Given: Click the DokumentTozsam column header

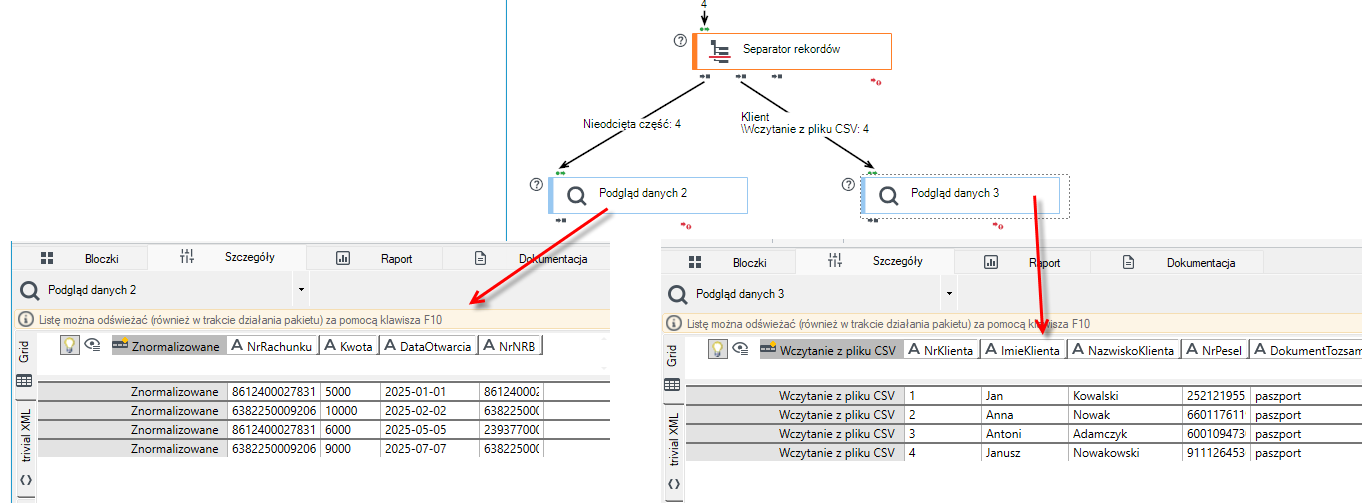Looking at the screenshot, I should pos(1306,350).
